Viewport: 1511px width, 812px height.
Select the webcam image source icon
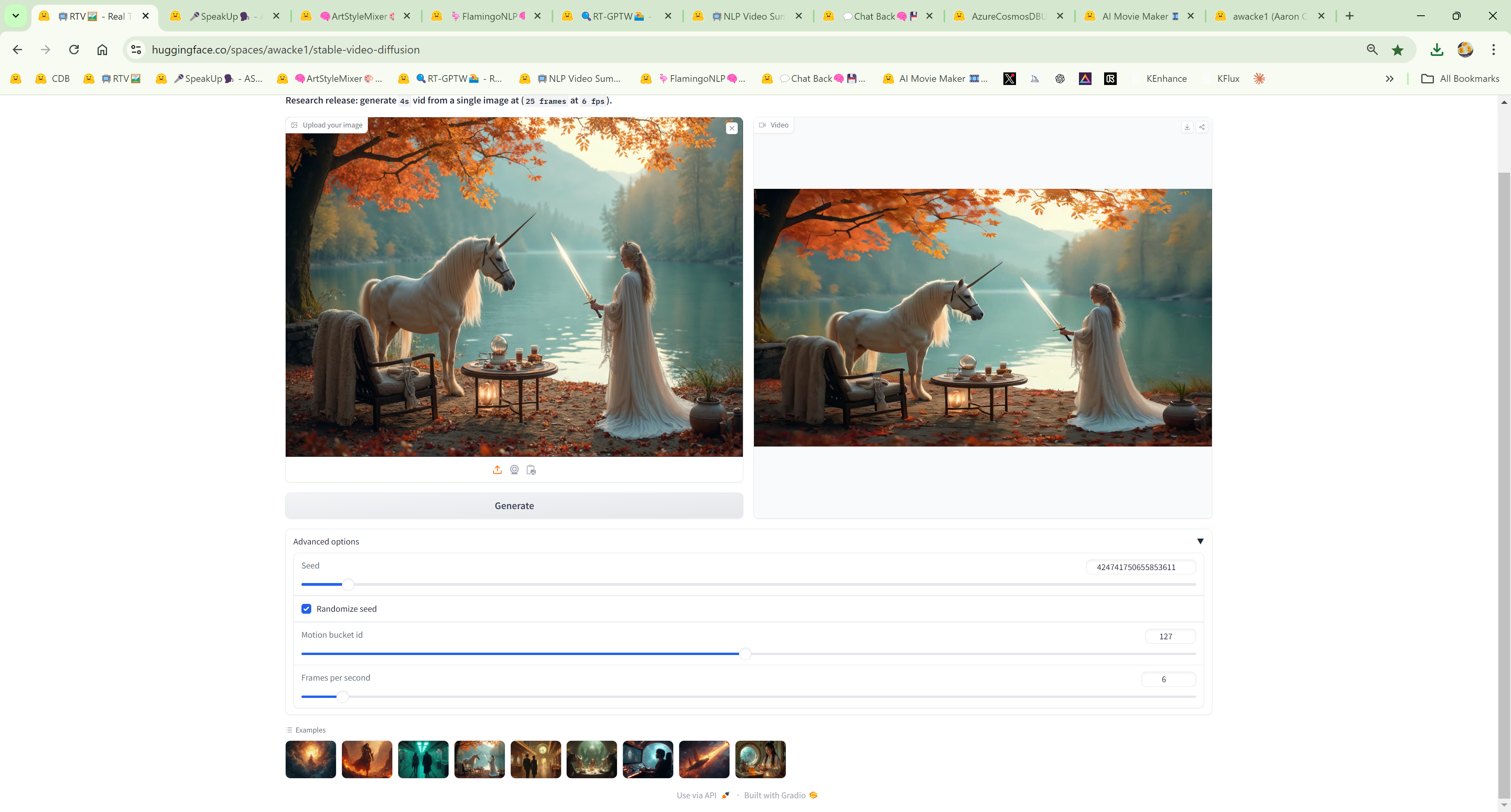pyautogui.click(x=514, y=470)
